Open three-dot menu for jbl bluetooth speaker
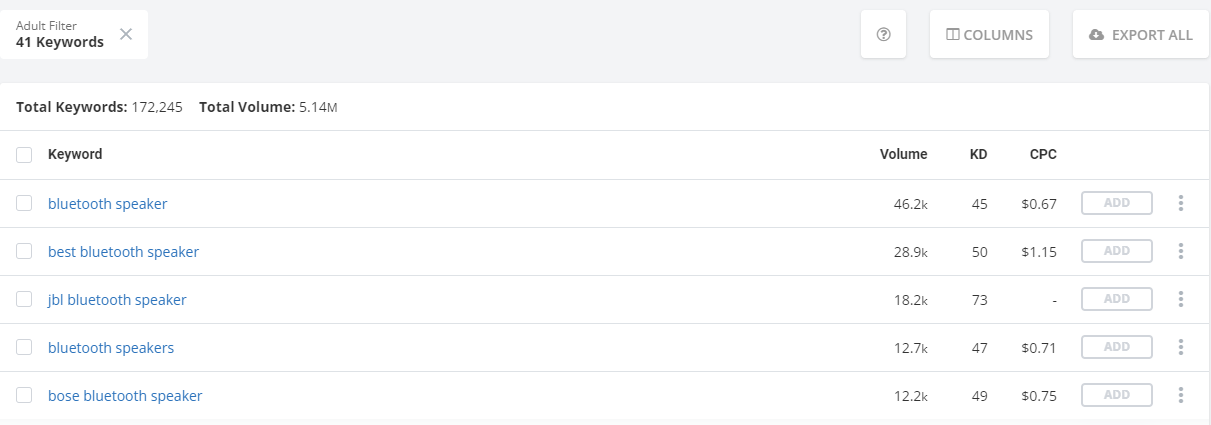This screenshot has height=425, width=1211. click(x=1181, y=299)
